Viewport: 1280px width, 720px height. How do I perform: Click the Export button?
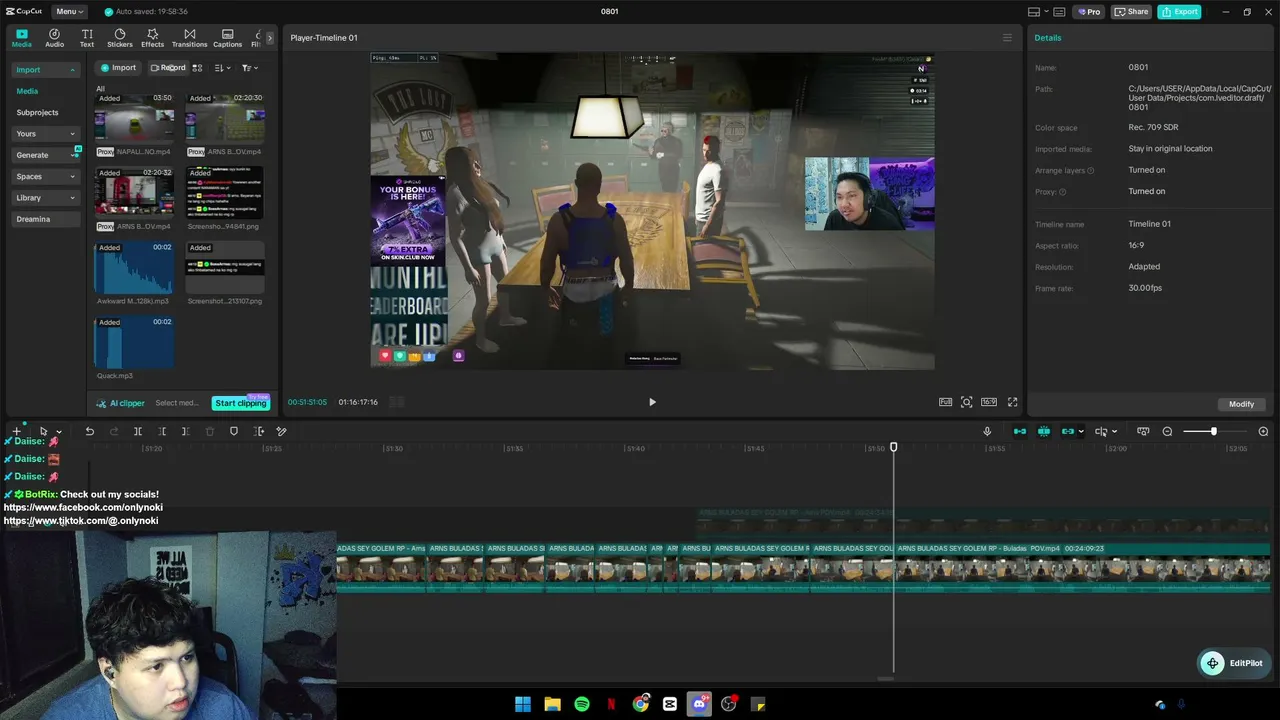click(x=1179, y=12)
